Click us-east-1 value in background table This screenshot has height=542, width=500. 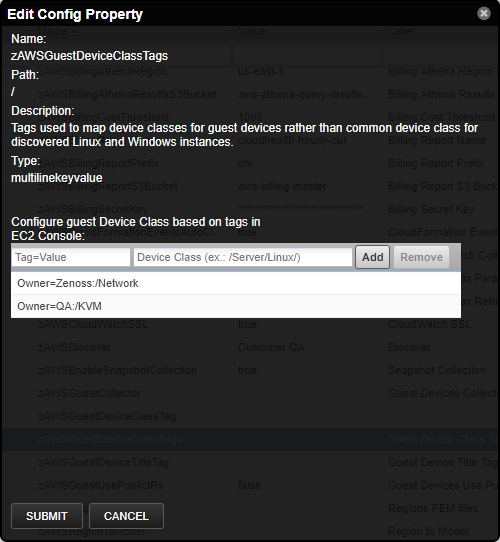pos(261,72)
